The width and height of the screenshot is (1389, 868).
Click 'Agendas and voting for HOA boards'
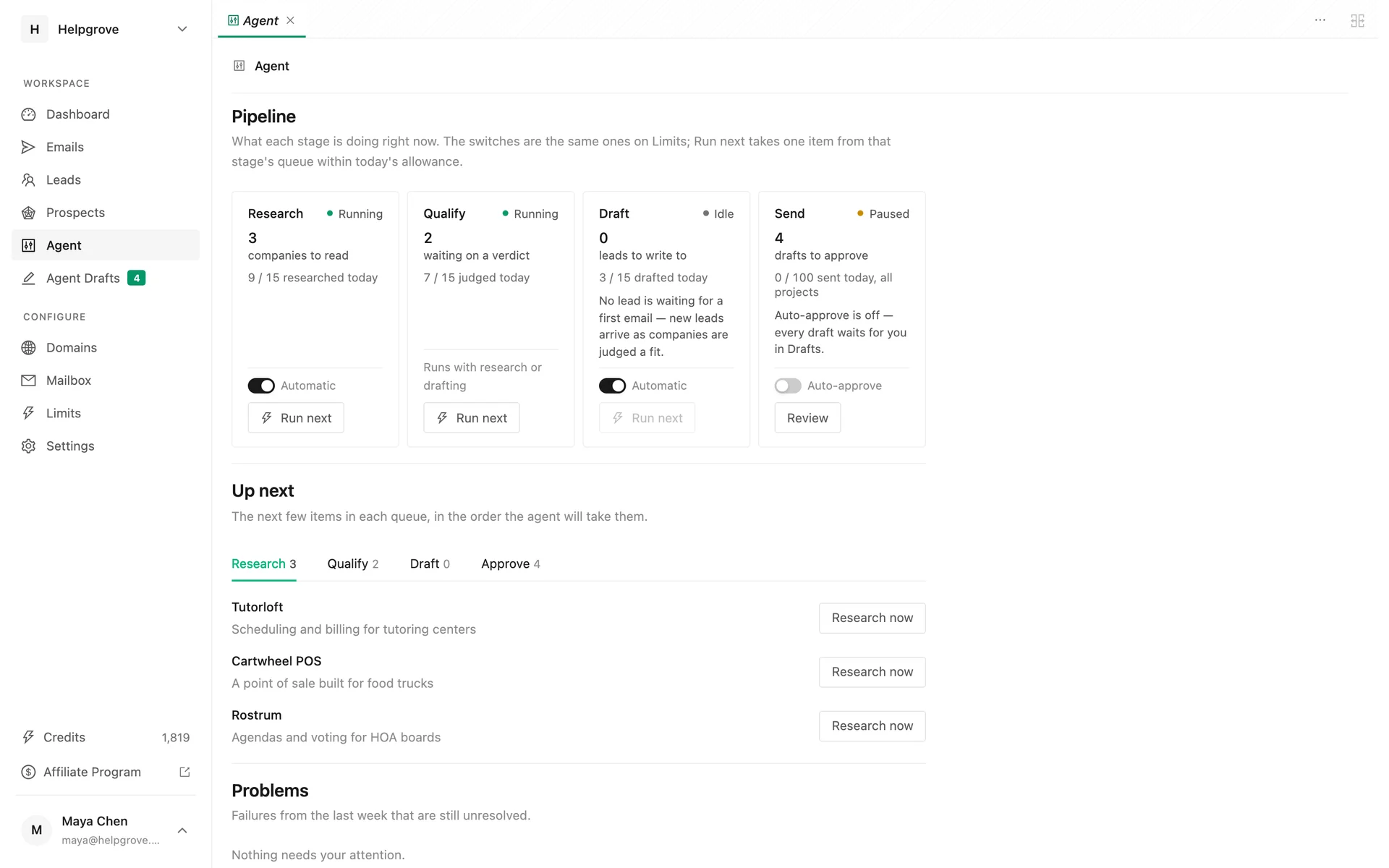point(336,737)
